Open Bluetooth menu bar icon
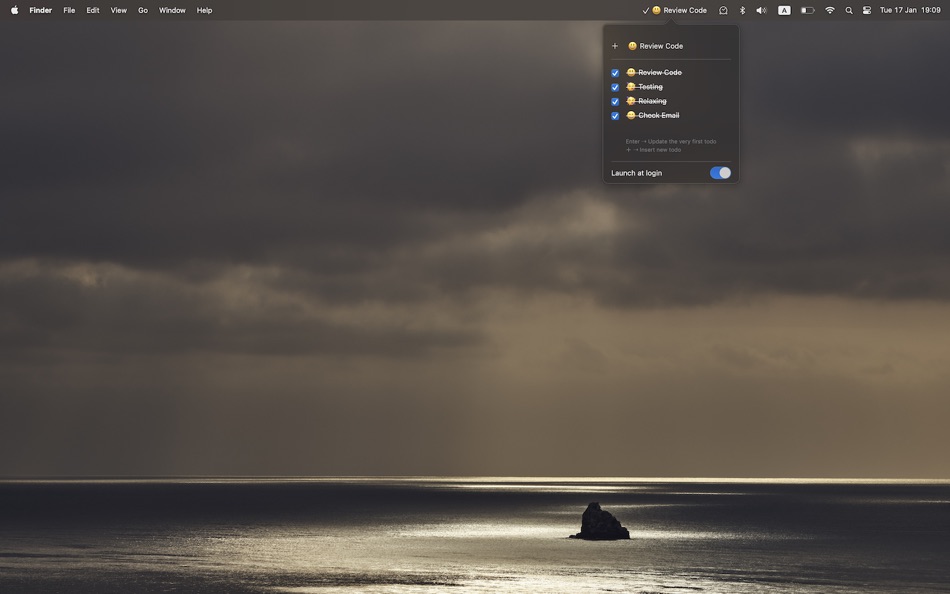950x594 pixels. [x=742, y=10]
